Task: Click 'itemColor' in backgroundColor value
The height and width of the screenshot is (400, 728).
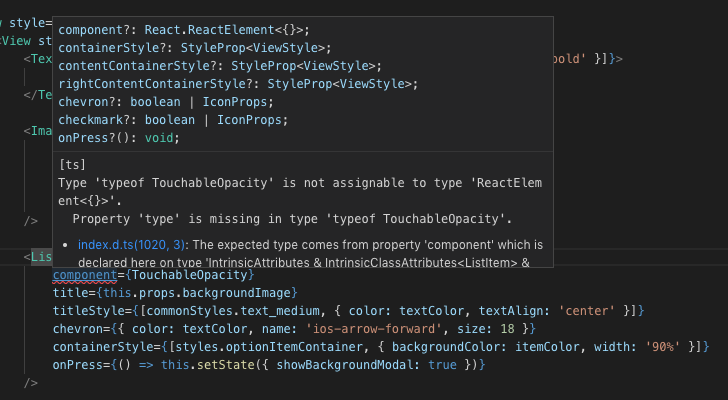Action: (x=547, y=347)
